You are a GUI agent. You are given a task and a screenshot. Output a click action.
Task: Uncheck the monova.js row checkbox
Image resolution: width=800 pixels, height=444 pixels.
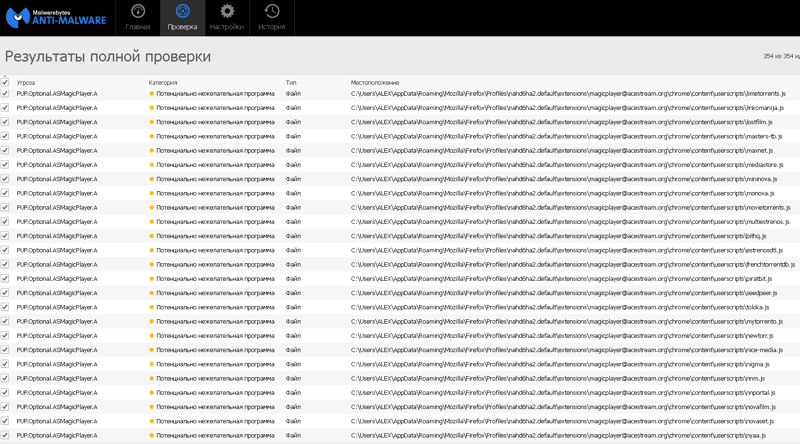click(x=5, y=193)
